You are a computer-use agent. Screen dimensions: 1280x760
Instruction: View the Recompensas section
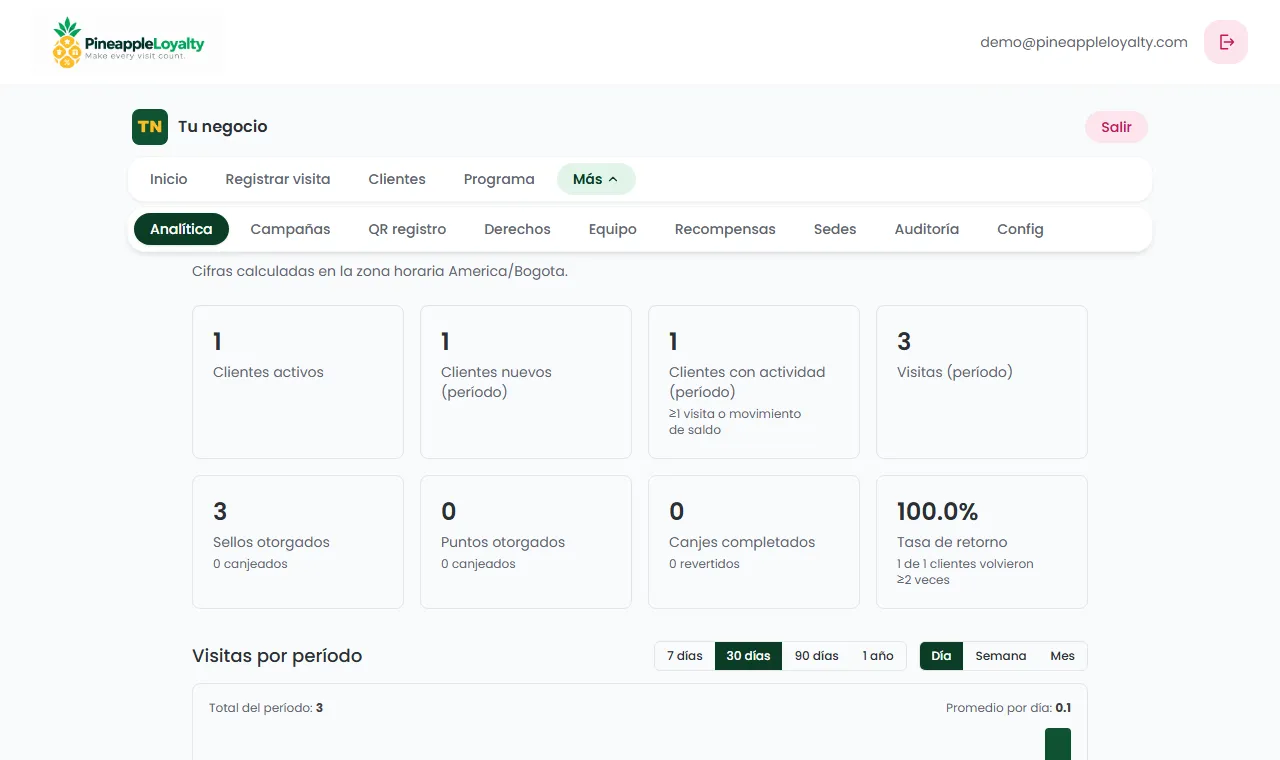click(x=725, y=229)
